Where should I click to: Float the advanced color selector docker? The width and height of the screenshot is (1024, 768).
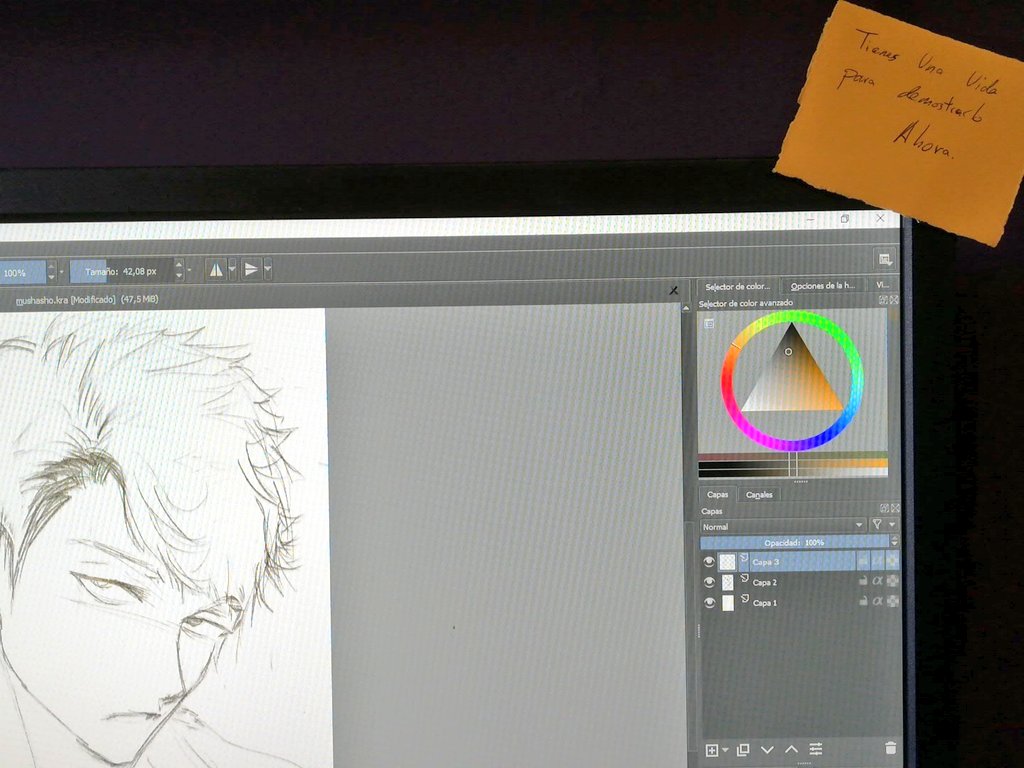(x=883, y=300)
